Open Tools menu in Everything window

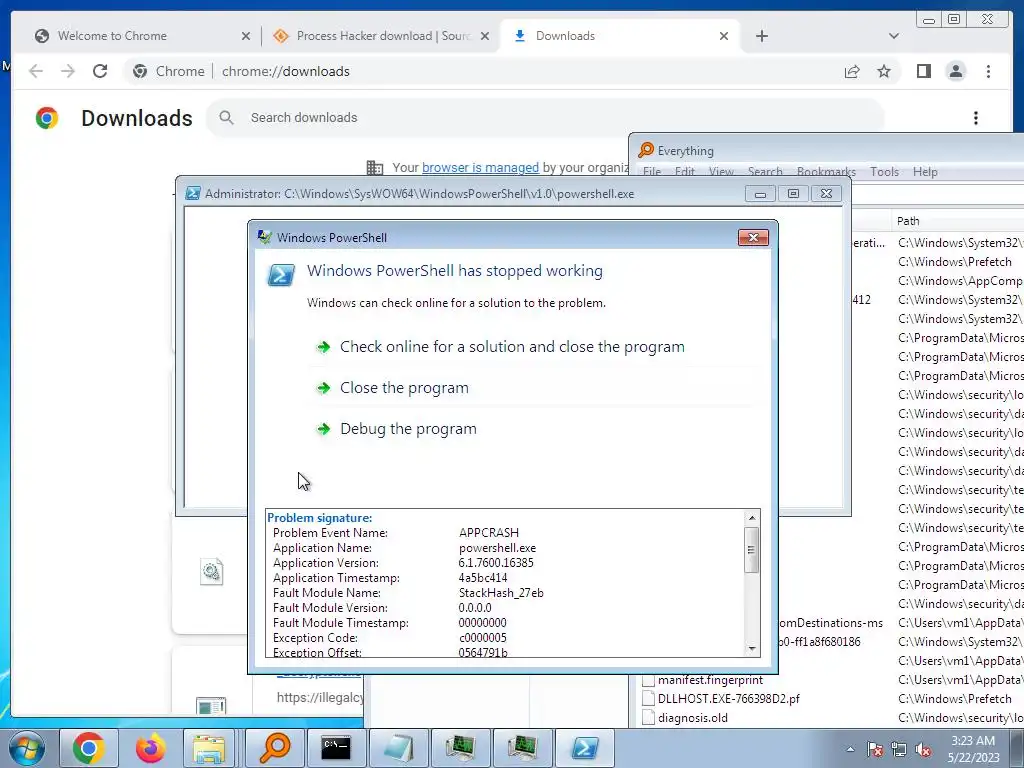coord(884,172)
